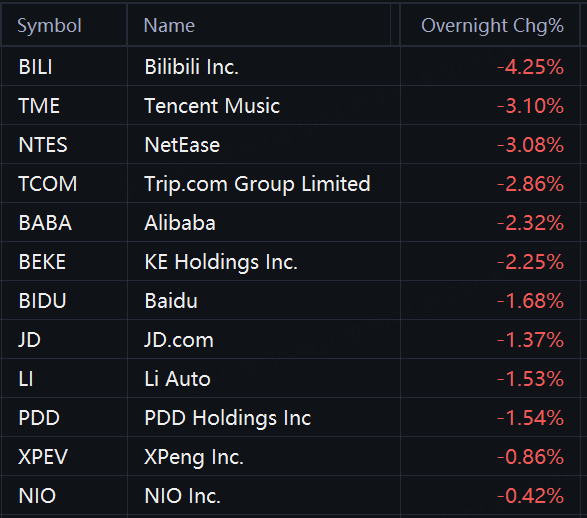Select the XPEV ticker symbol
Image resolution: width=587 pixels, height=518 pixels.
click(x=43, y=457)
